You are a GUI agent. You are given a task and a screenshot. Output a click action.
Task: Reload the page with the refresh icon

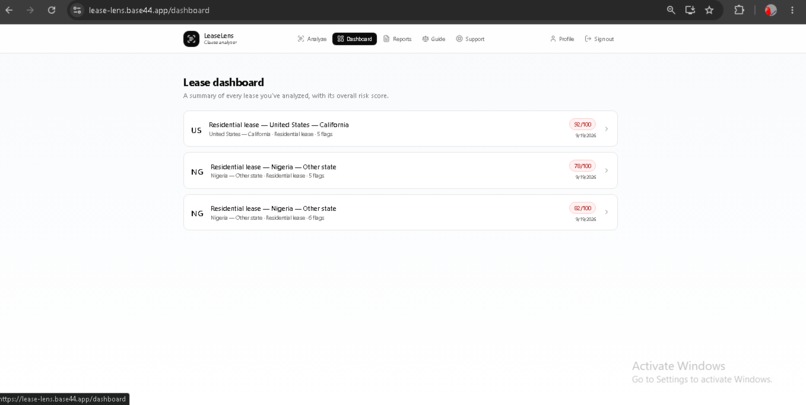click(51, 10)
